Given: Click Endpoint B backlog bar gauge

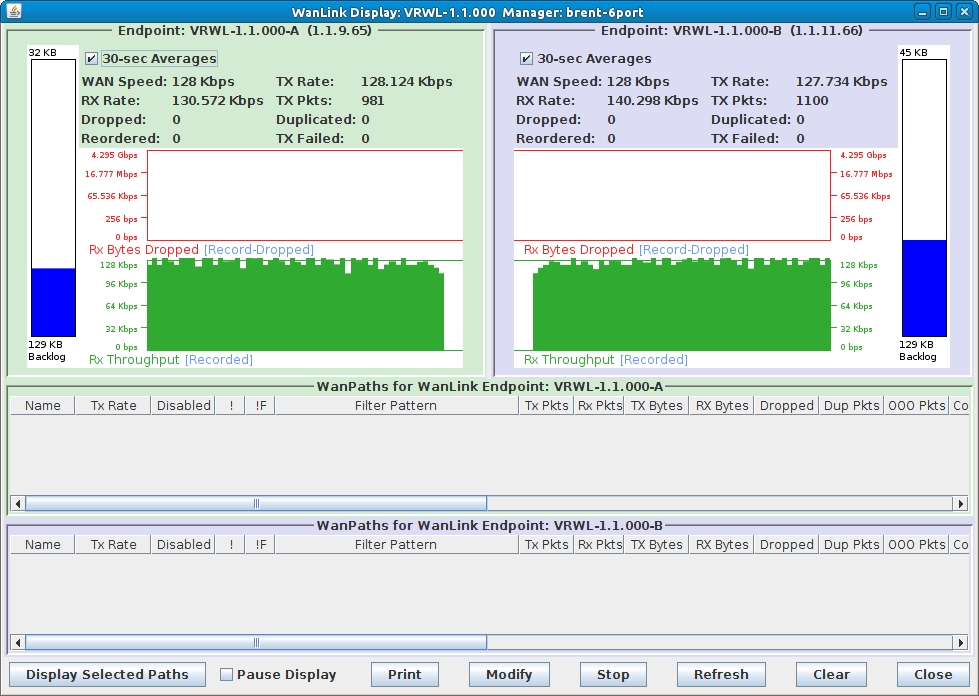Looking at the screenshot, I should (924, 198).
